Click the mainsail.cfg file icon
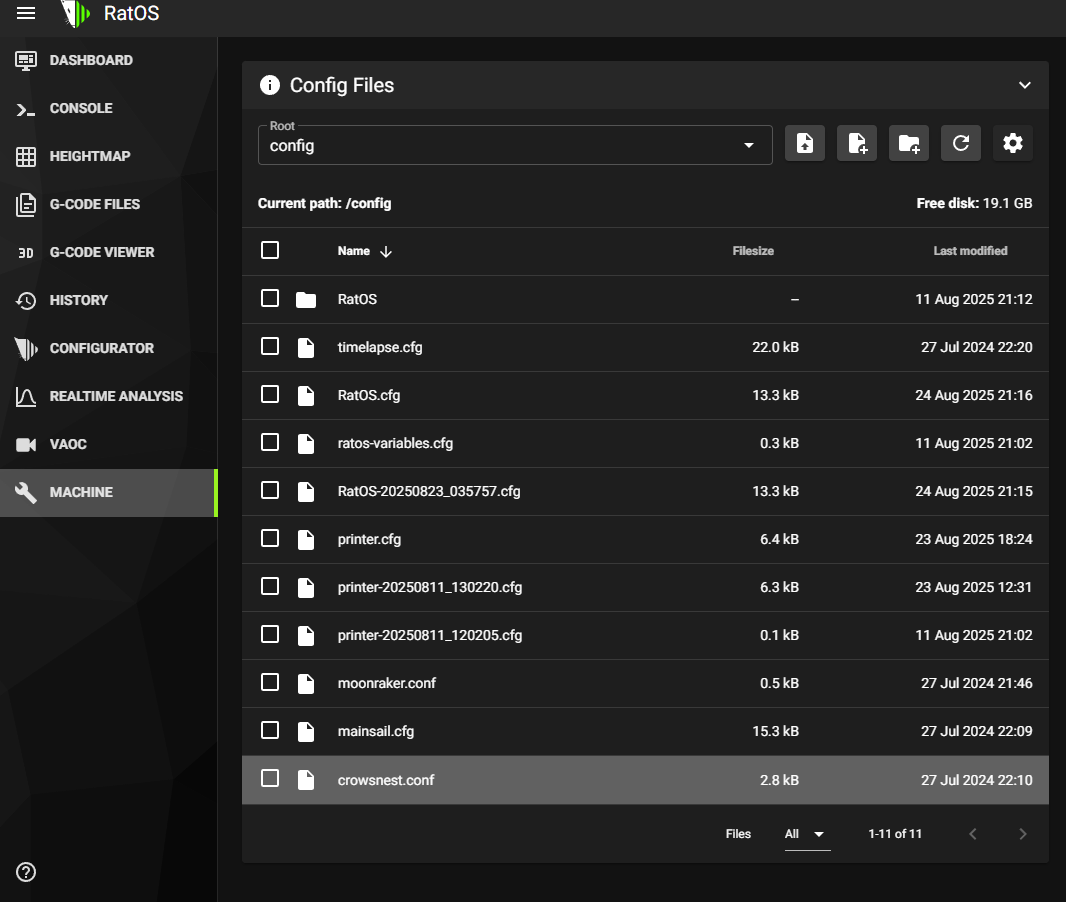Image resolution: width=1066 pixels, height=902 pixels. pos(306,731)
